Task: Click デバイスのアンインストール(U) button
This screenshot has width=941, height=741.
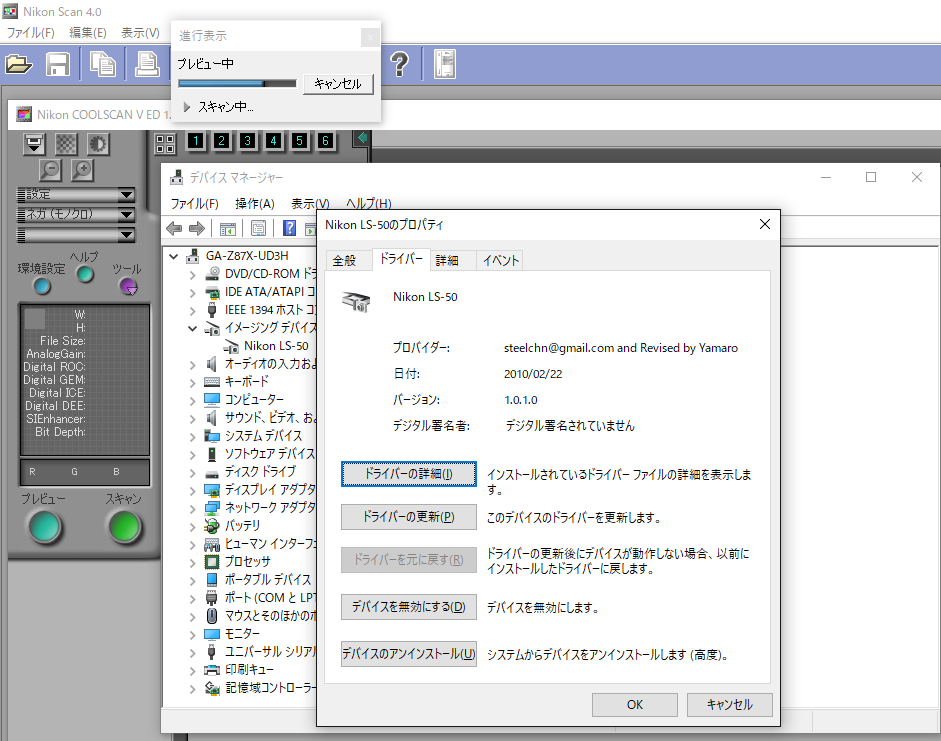Action: 409,654
